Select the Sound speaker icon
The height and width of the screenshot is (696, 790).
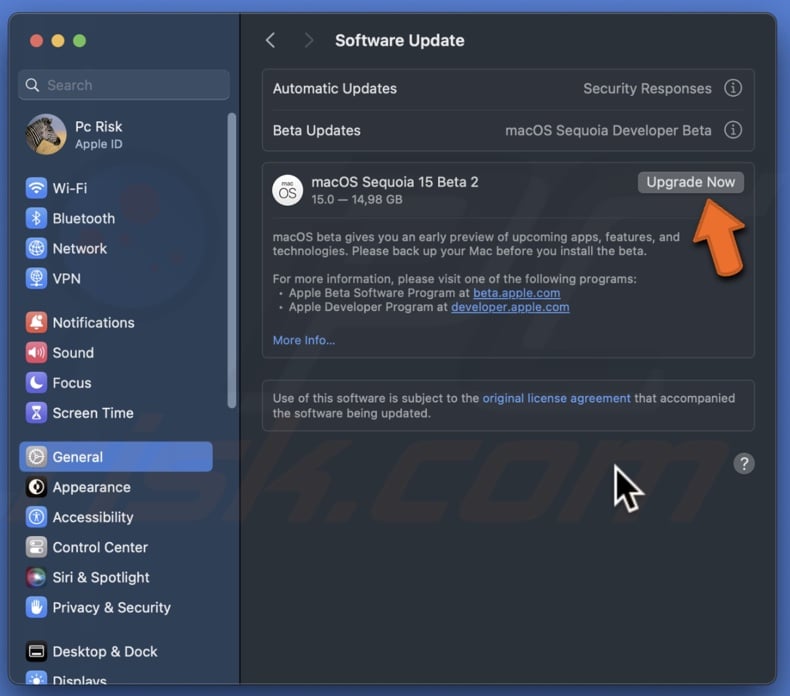coord(36,353)
